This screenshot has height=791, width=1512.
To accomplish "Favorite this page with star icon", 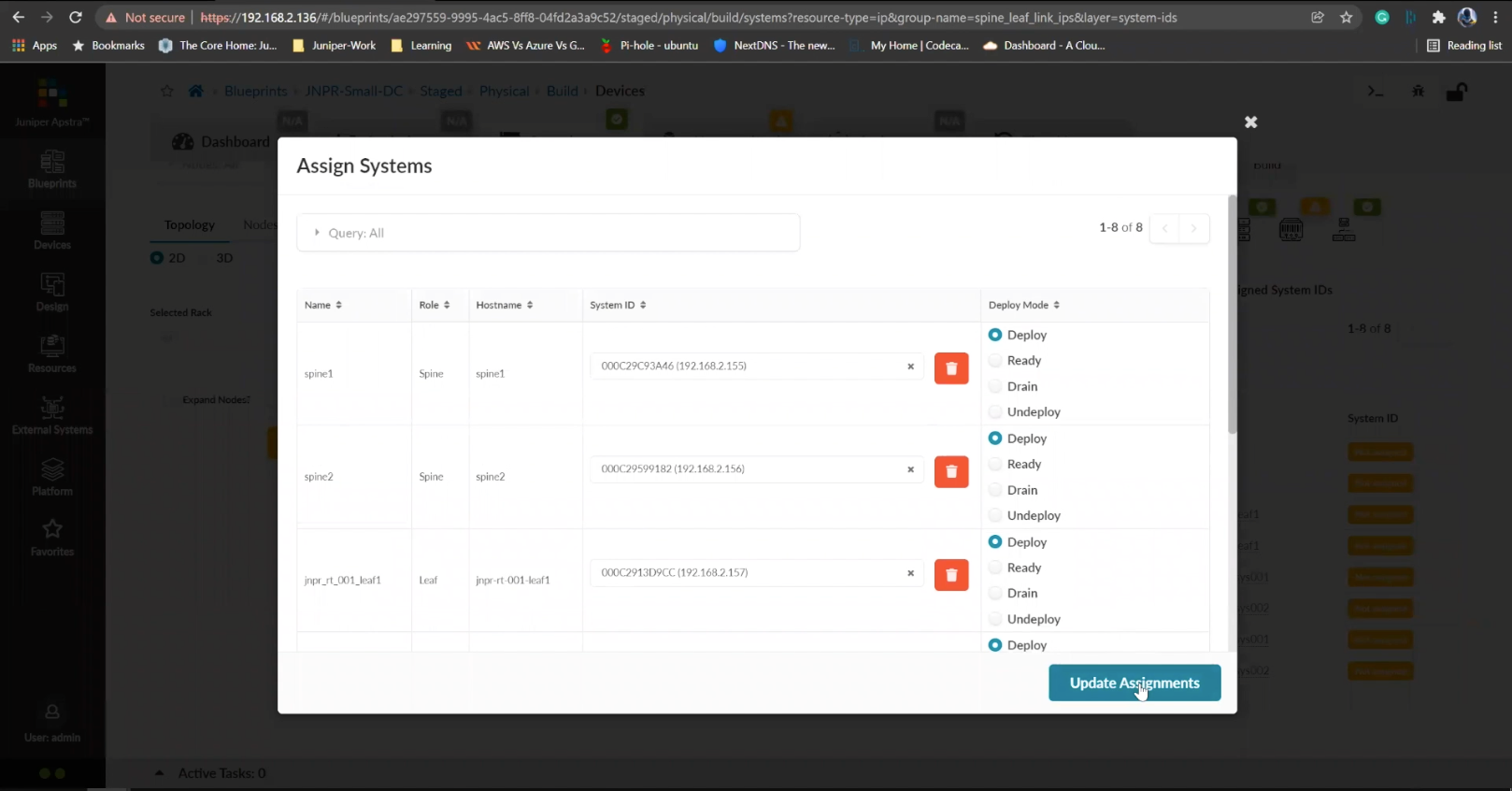I will pos(167,91).
